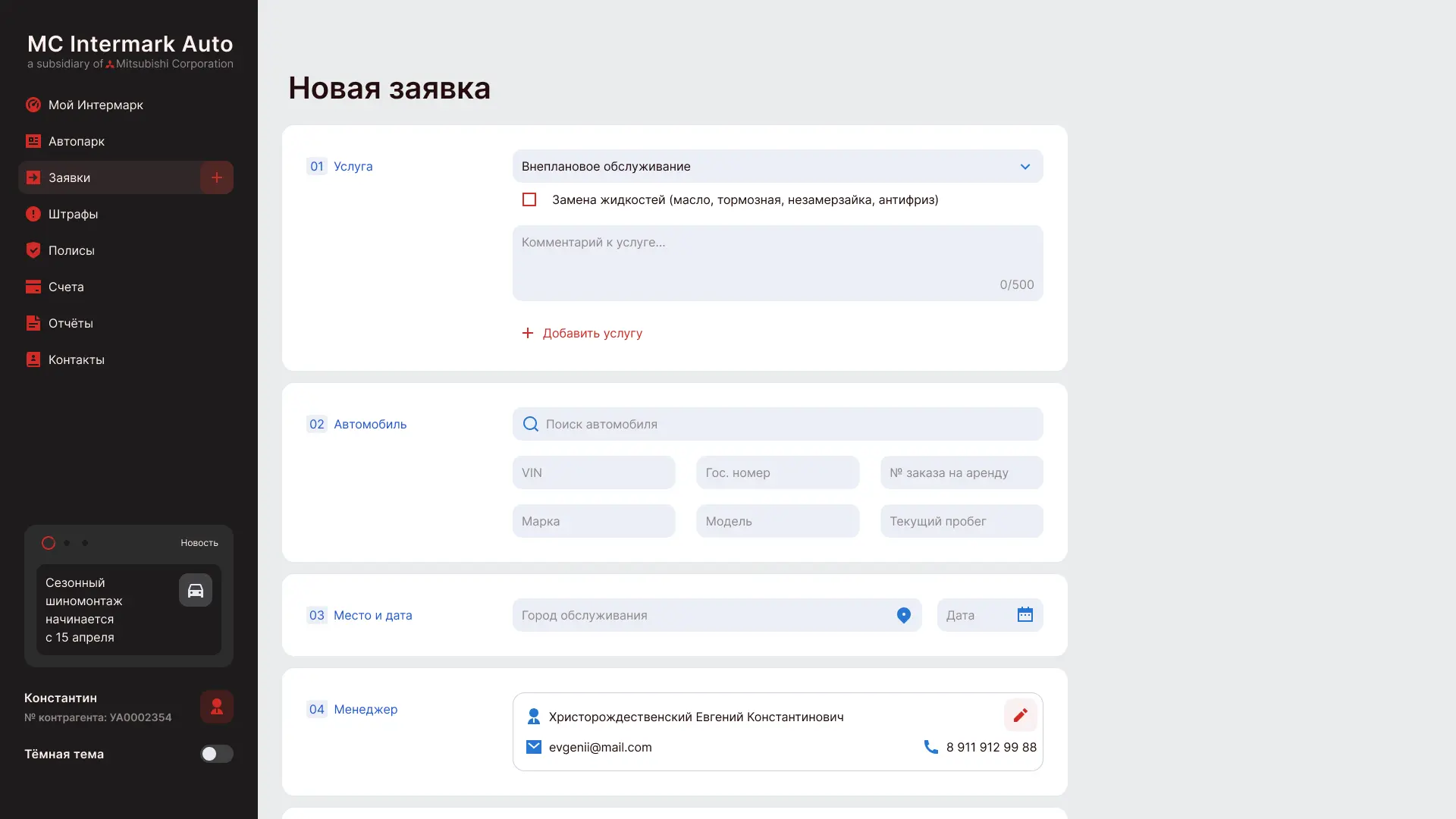Open Счета menu item

pyautogui.click(x=126, y=287)
